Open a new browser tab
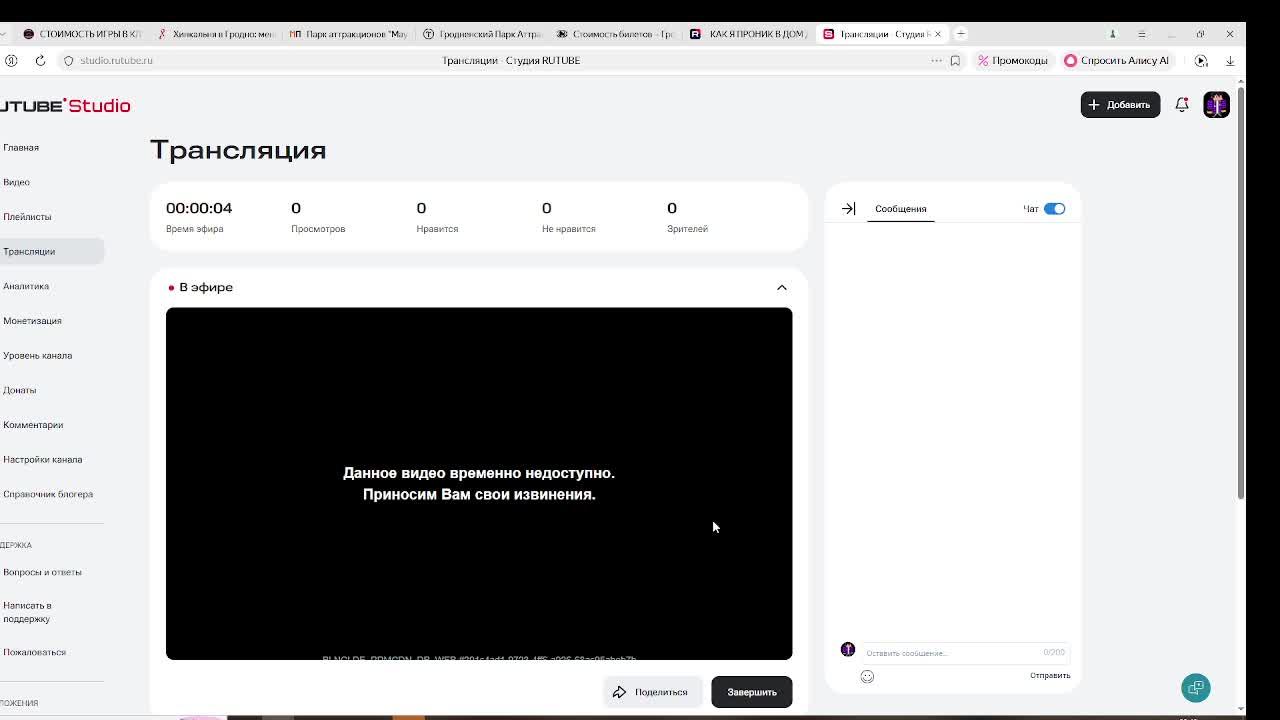This screenshot has height=720, width=1280. point(960,34)
